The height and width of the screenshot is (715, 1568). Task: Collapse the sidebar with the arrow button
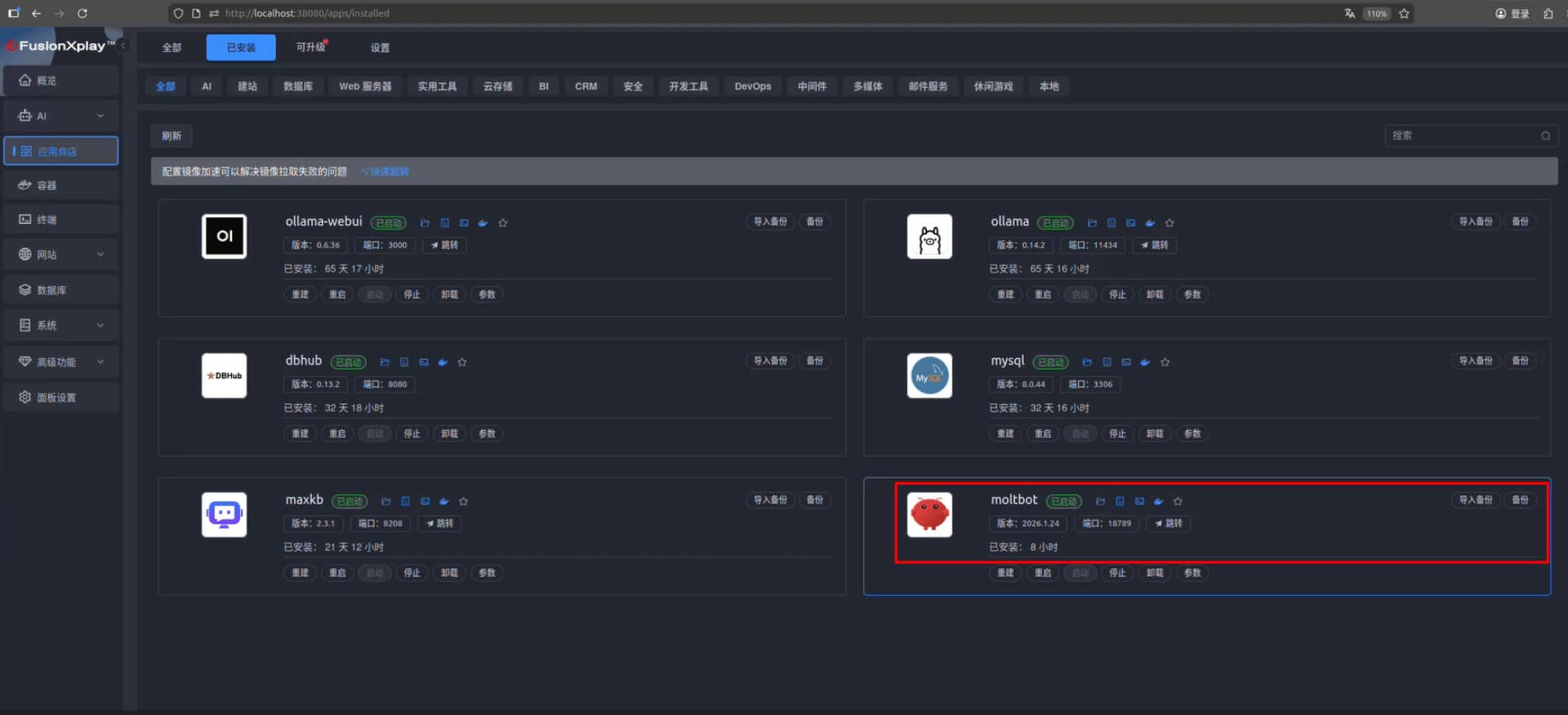123,46
